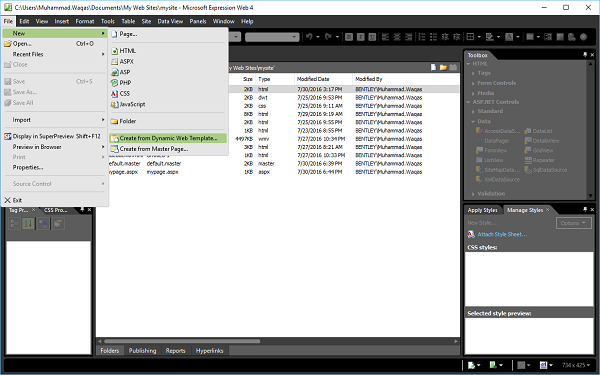Viewport: 600px width, 375px height.
Task: Open the Undo history dropdown arrow
Action: (x=318, y=37)
